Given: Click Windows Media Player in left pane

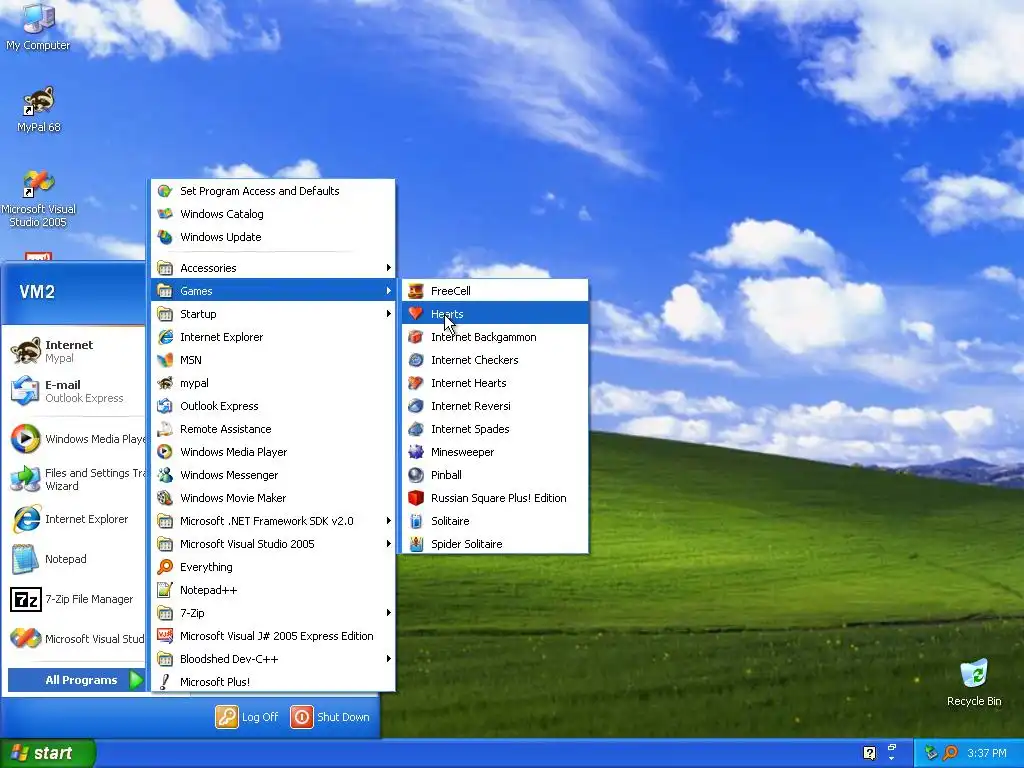Looking at the screenshot, I should coord(76,439).
